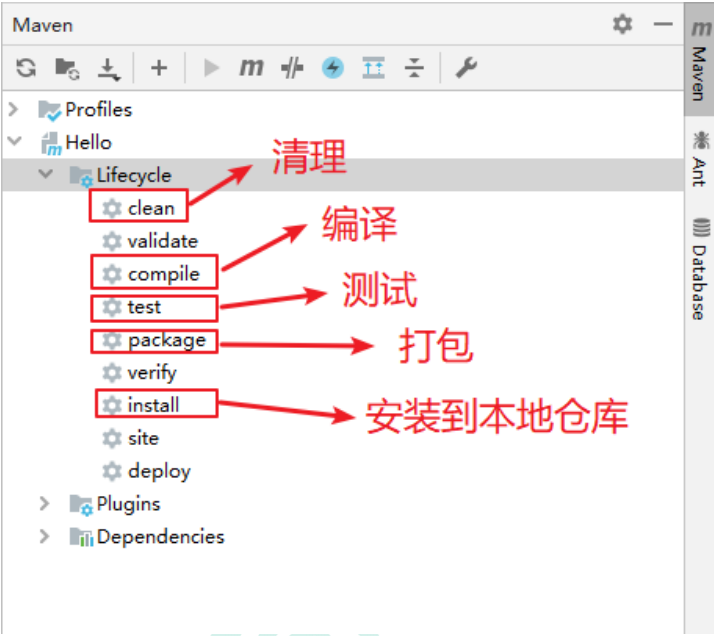The height and width of the screenshot is (636, 714).
Task: Select the compile lifecycle goal
Action: (164, 274)
